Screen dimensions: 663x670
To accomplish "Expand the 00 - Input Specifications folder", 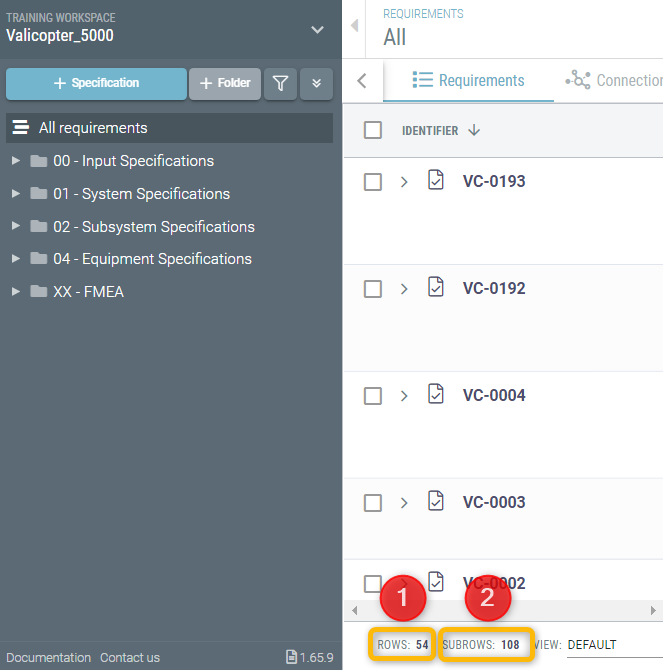I will [16, 161].
